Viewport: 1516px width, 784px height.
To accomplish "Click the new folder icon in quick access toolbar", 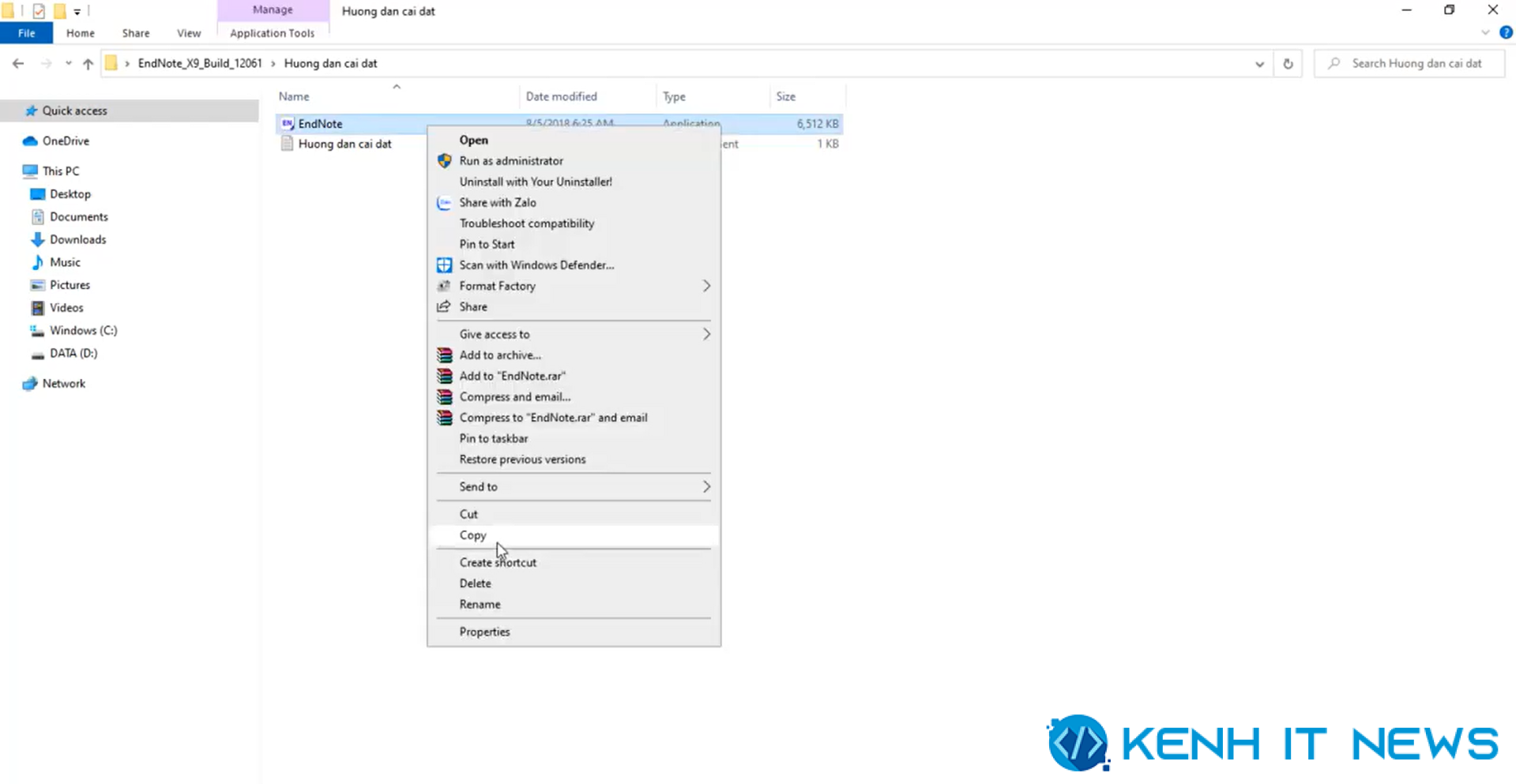I will 59,11.
